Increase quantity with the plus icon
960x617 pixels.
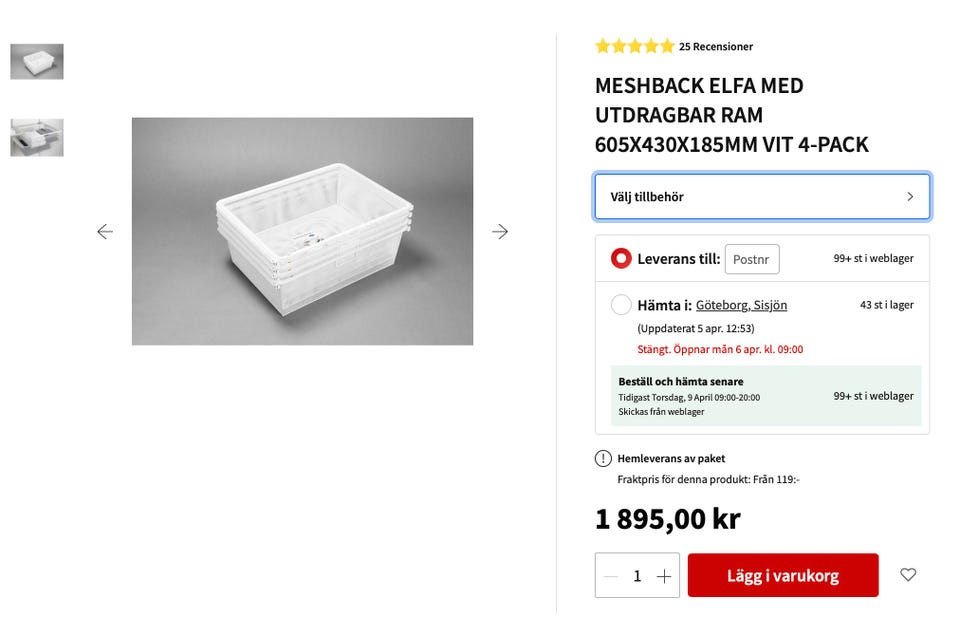click(664, 575)
